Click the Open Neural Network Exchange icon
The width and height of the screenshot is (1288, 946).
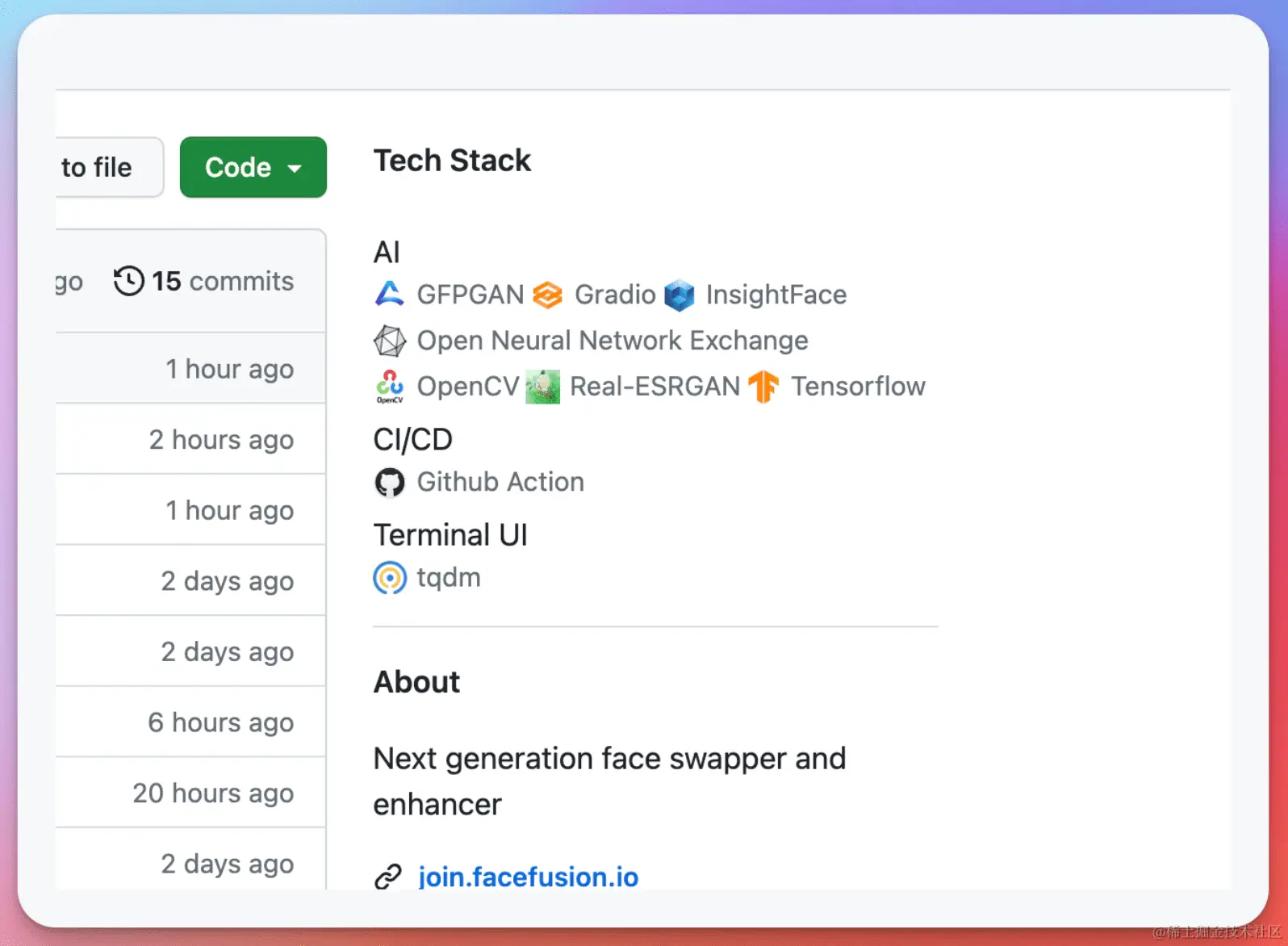(390, 341)
